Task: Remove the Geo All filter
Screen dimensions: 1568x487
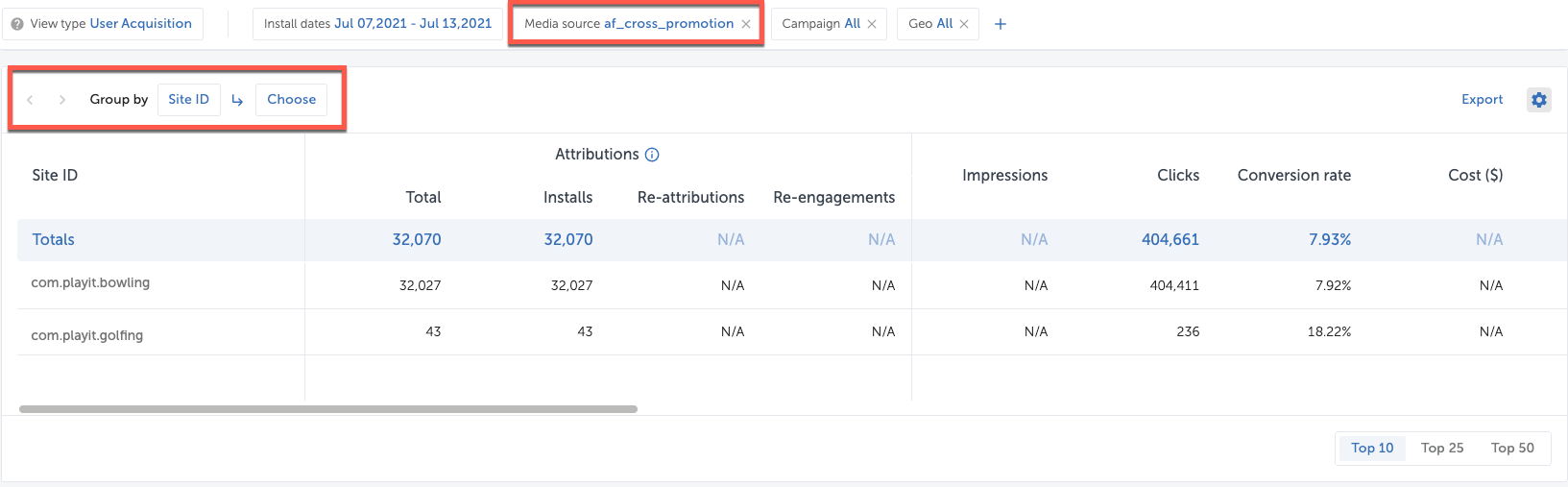Action: click(x=964, y=24)
